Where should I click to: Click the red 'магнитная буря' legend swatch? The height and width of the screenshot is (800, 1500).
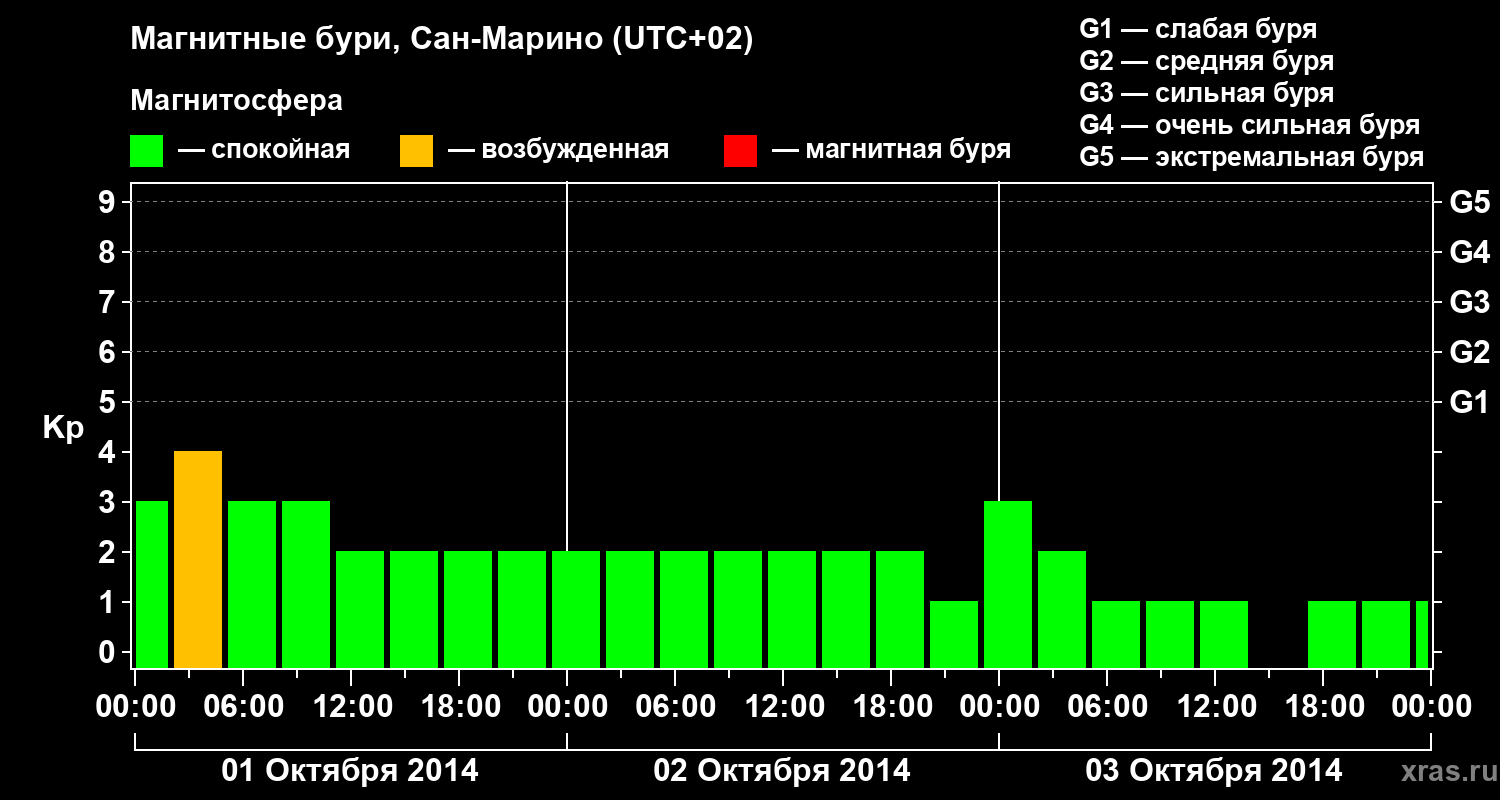coord(740,150)
